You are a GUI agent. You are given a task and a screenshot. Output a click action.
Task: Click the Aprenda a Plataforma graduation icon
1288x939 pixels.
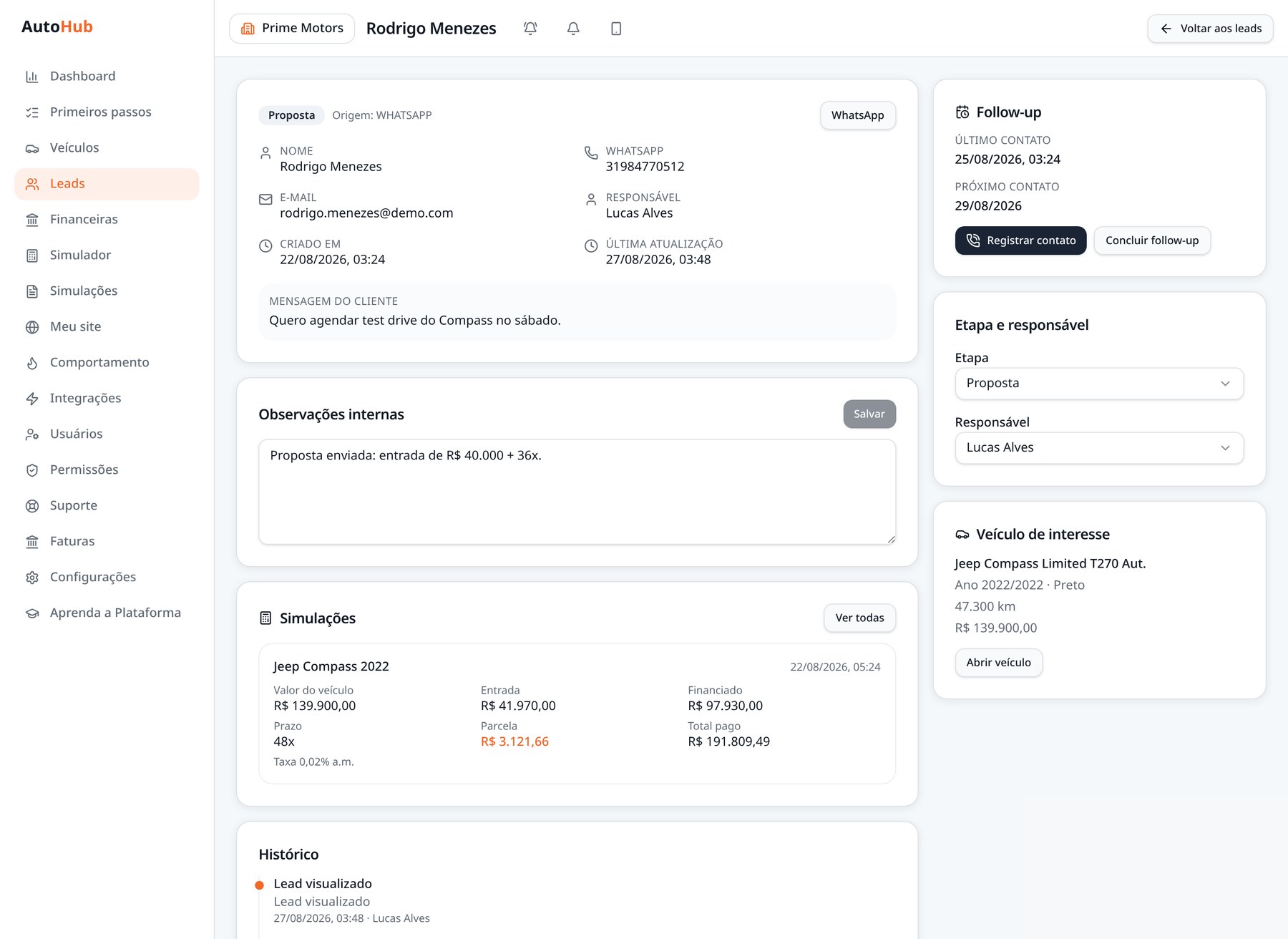(32, 613)
